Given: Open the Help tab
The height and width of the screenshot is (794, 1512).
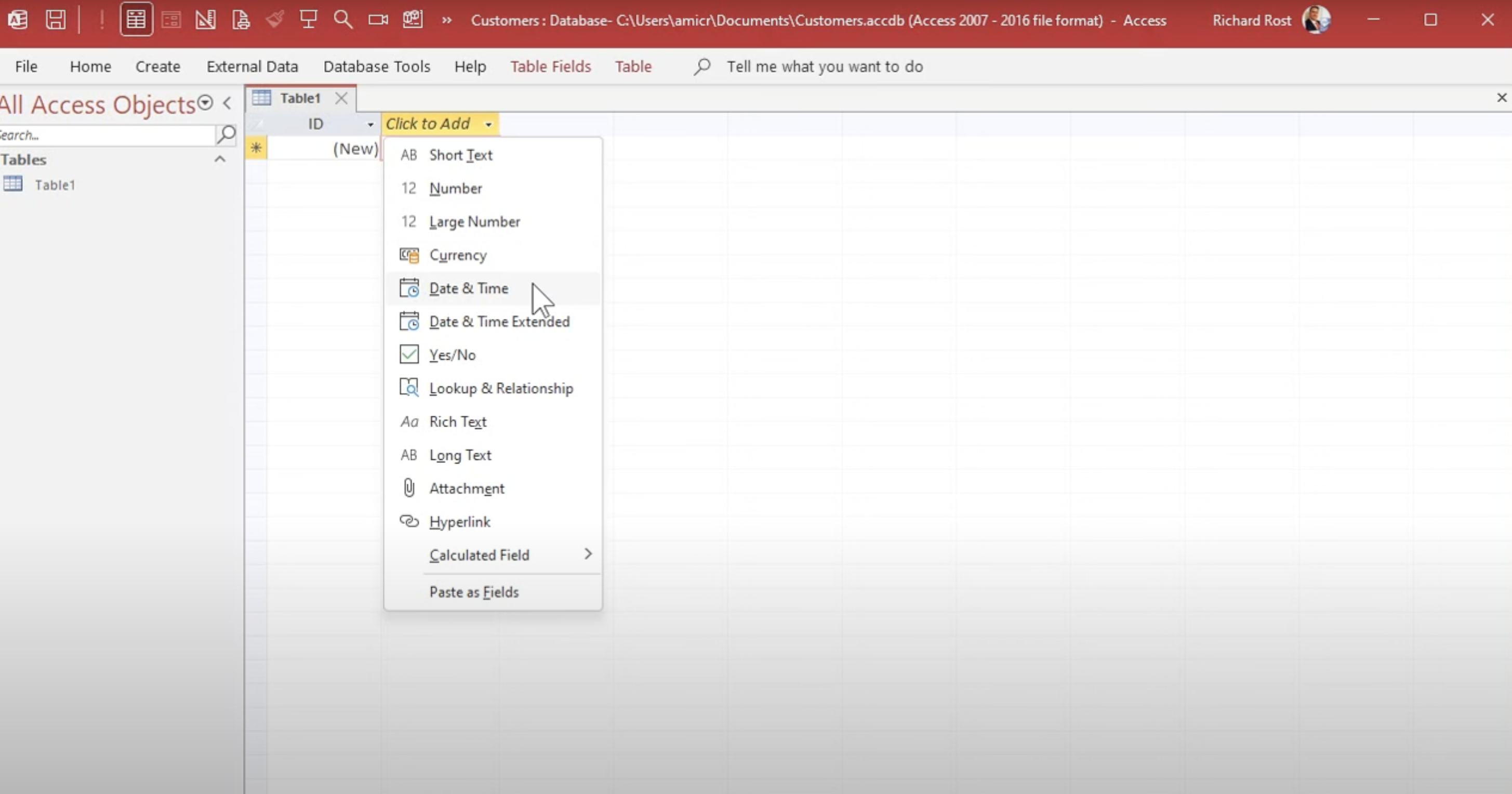Looking at the screenshot, I should pyautogui.click(x=470, y=67).
